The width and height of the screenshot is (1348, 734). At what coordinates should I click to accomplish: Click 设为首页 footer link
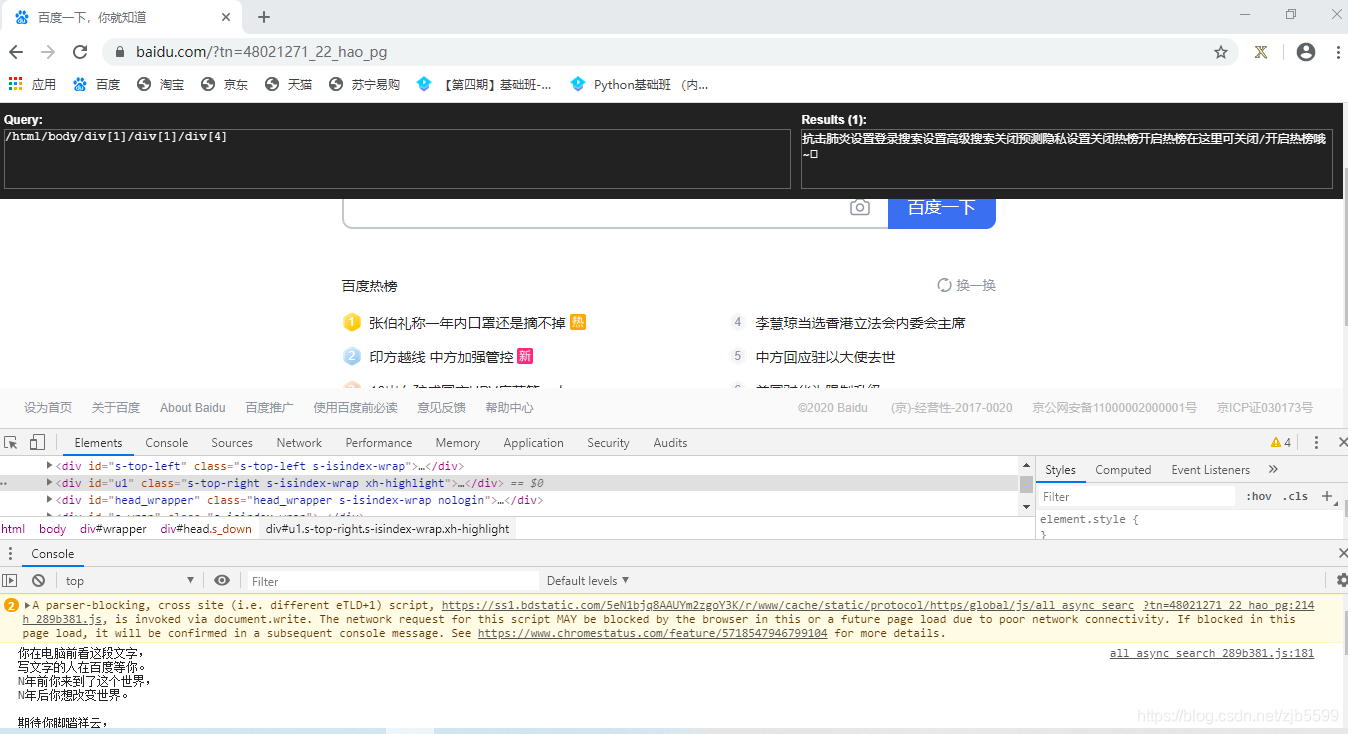(x=48, y=408)
